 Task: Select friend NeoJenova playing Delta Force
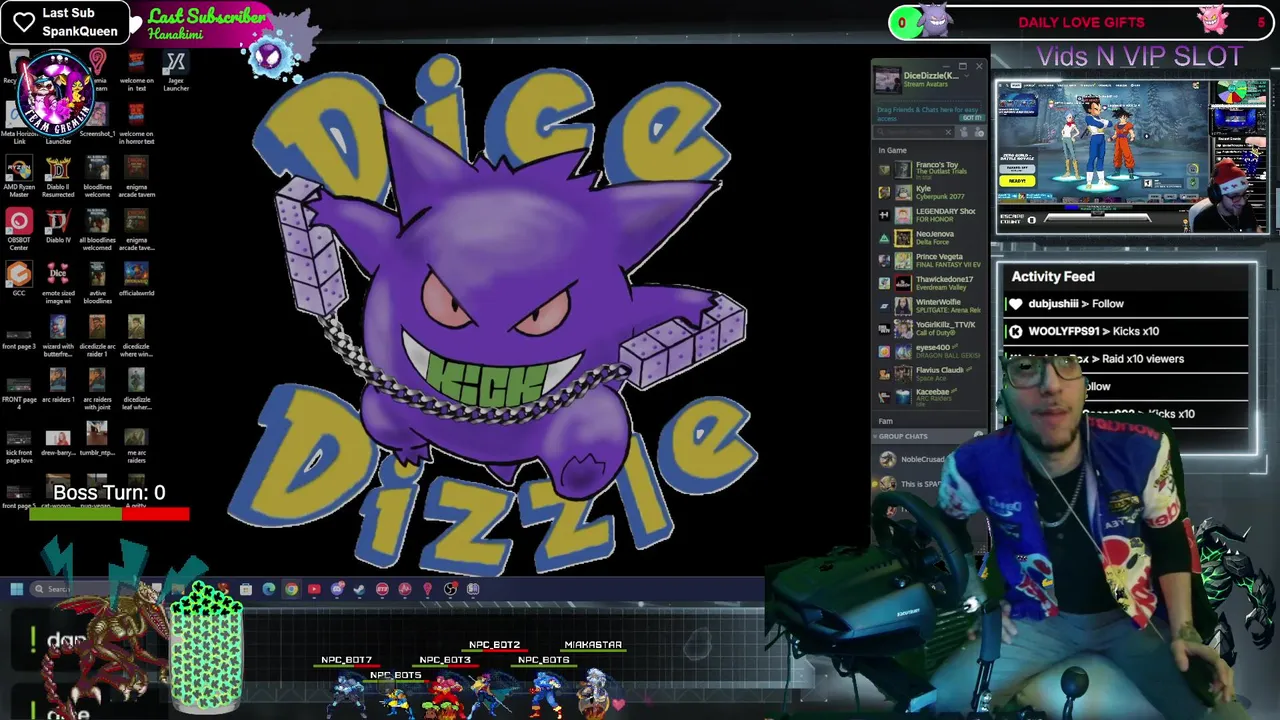pos(930,238)
